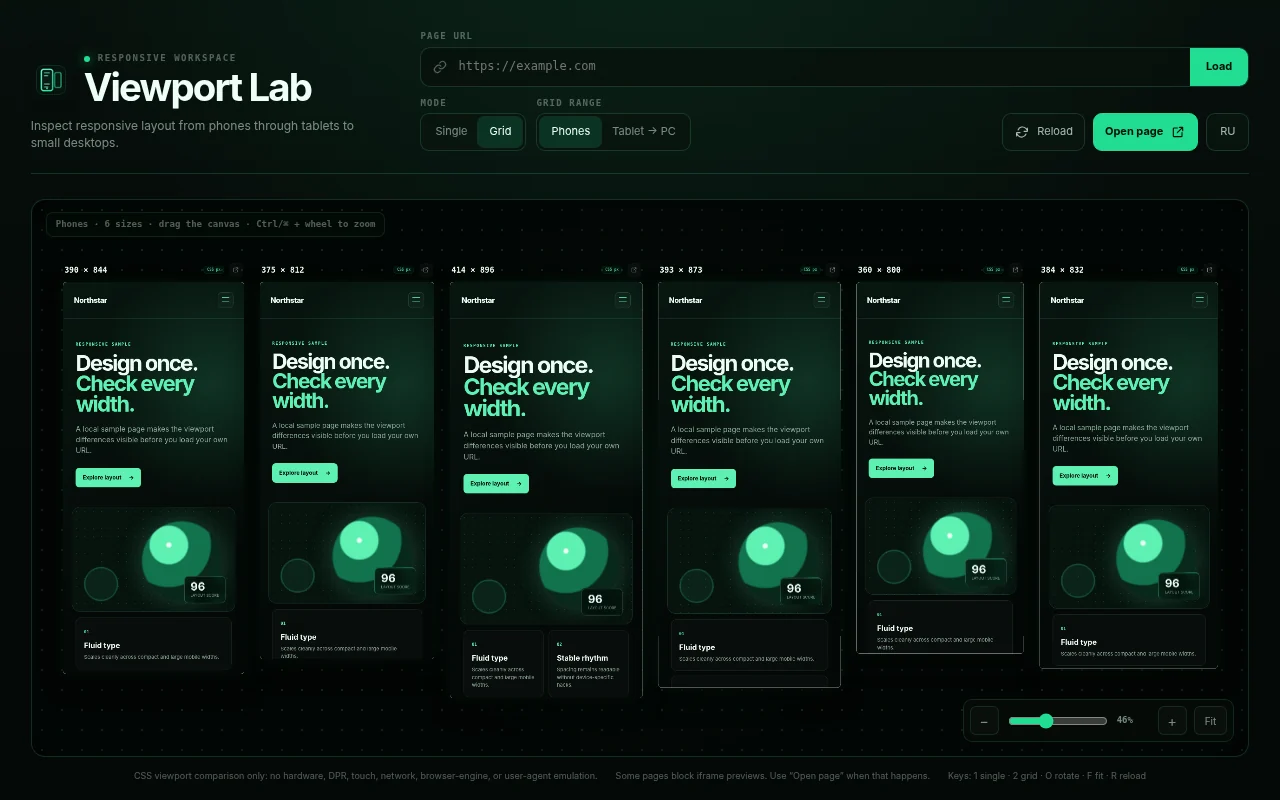Switch language with the RU button
The image size is (1280, 800).
pos(1227,132)
